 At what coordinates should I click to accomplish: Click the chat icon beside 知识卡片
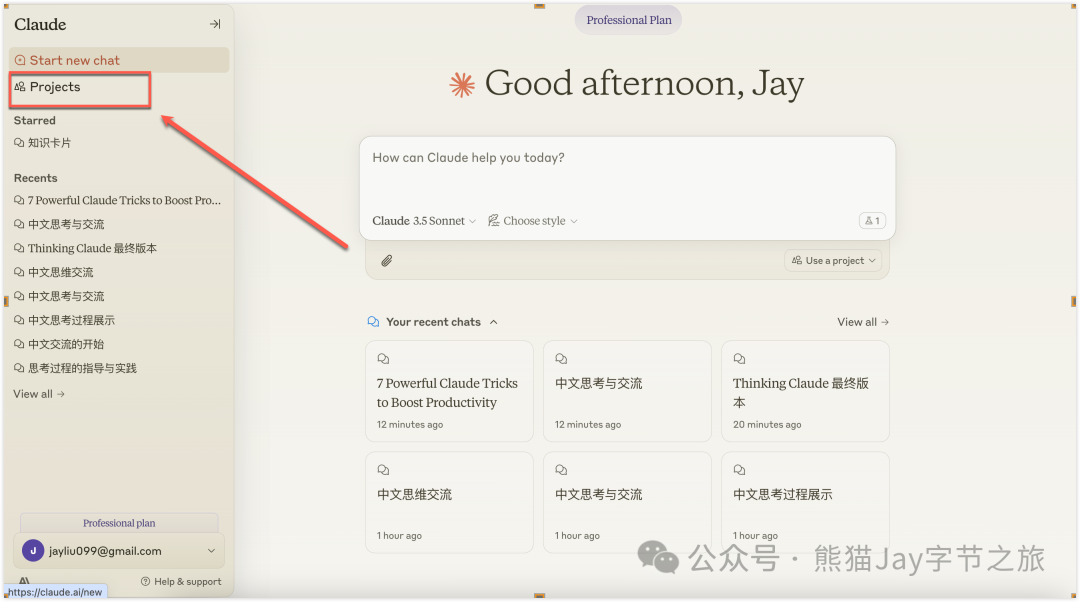[19, 143]
